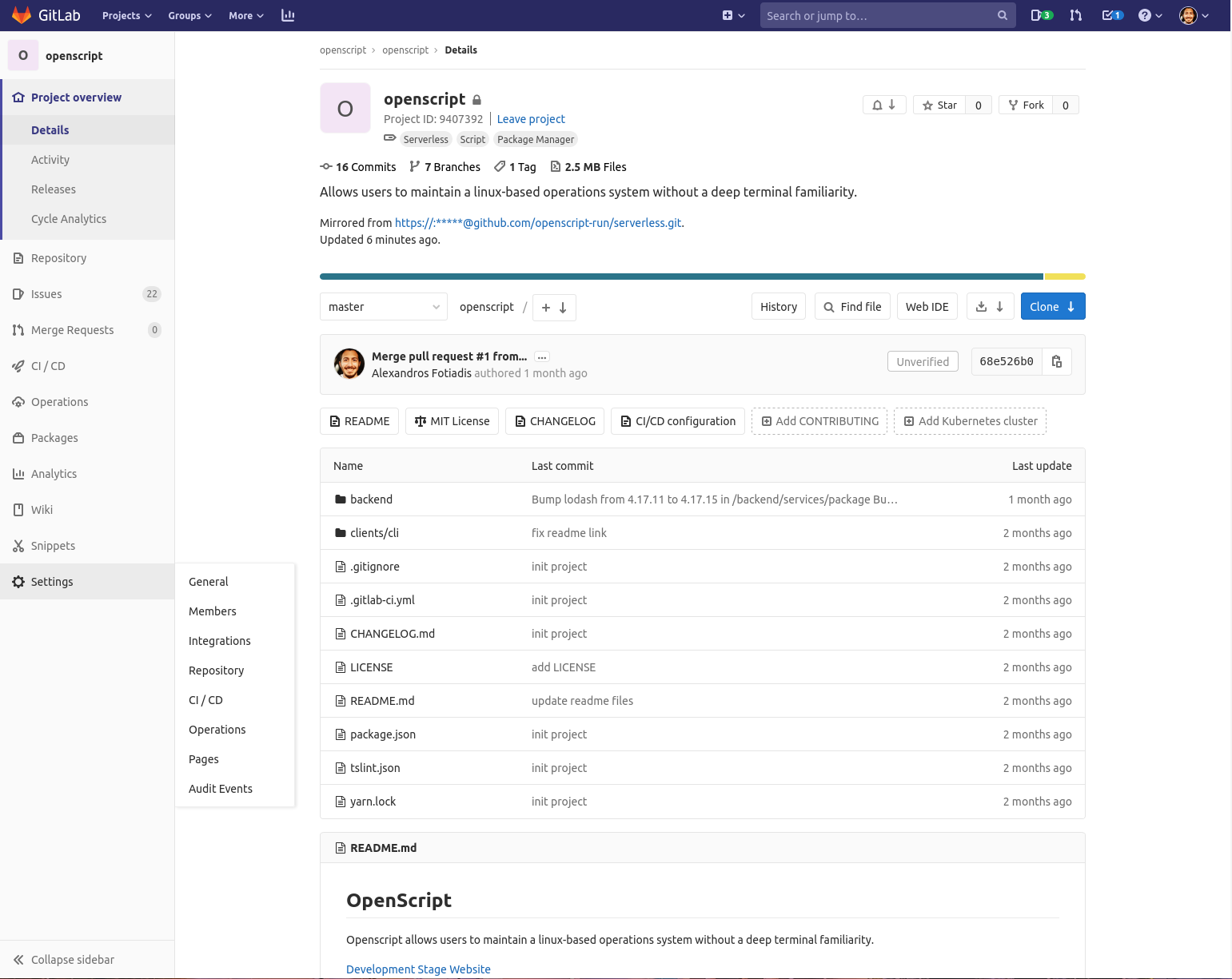Open the new item plus dropdown

[x=733, y=15]
